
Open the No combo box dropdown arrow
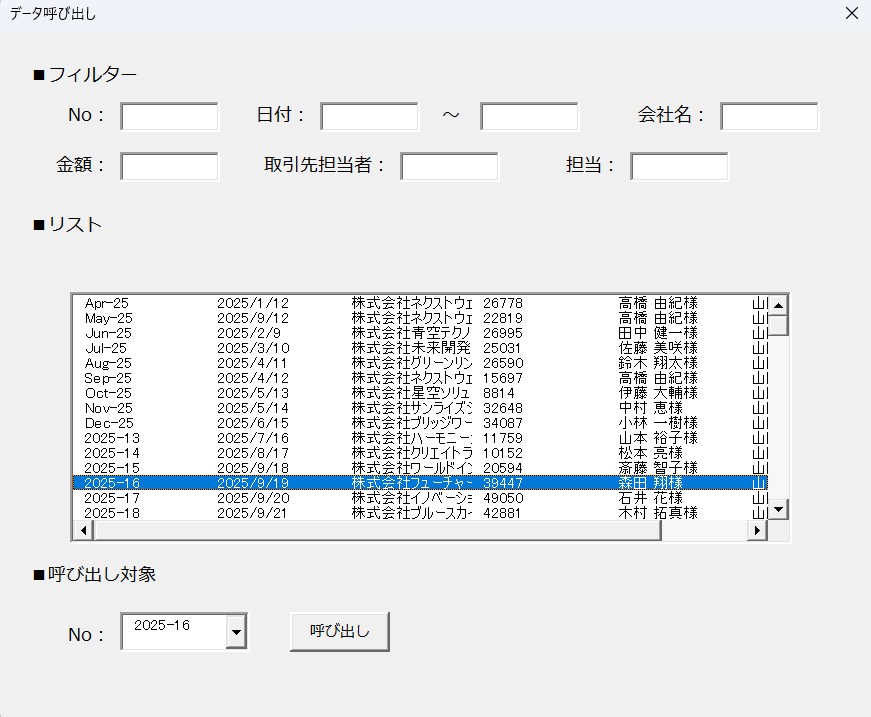click(236, 631)
